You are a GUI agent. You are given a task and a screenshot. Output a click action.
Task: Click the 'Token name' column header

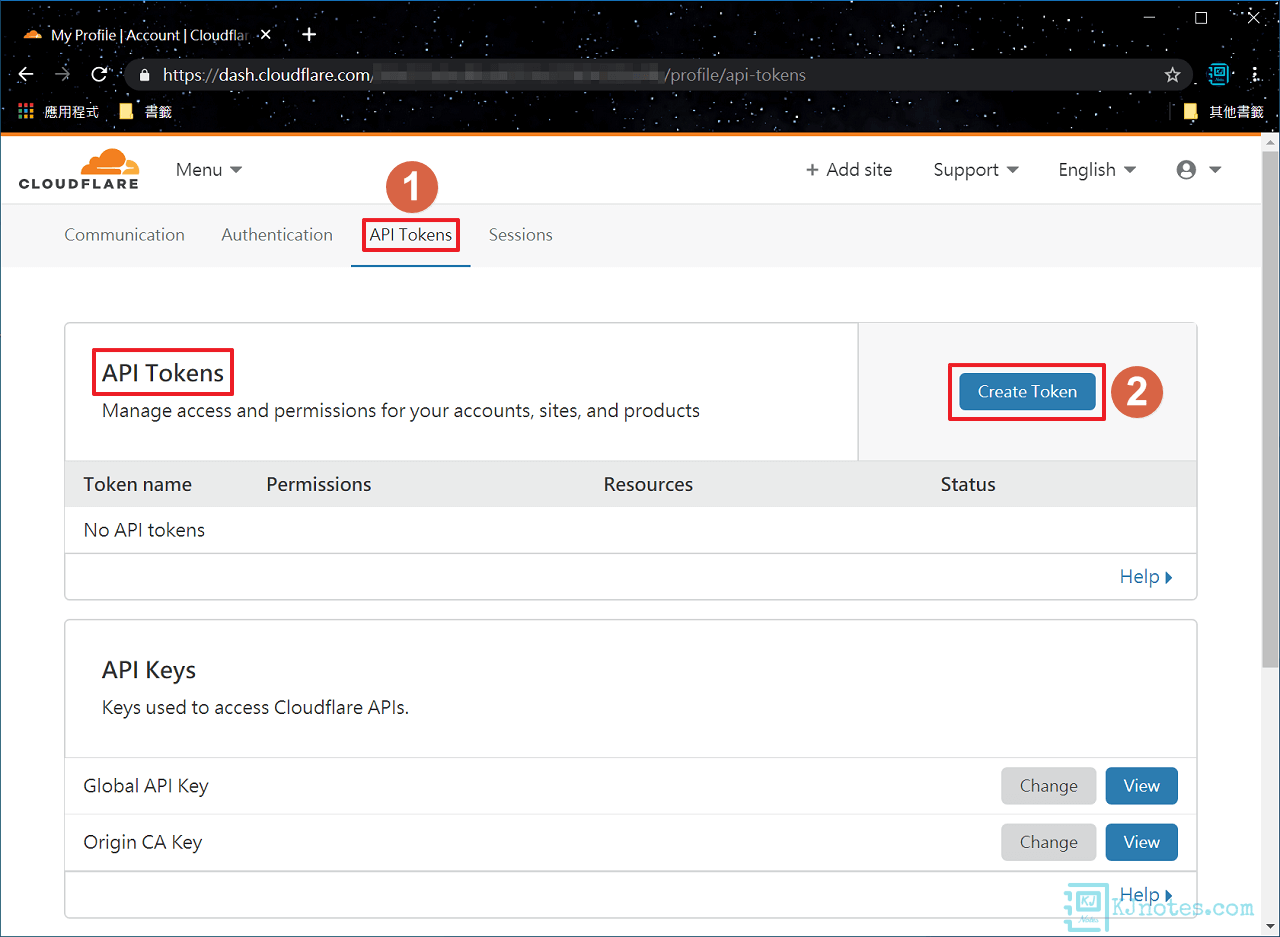click(137, 484)
